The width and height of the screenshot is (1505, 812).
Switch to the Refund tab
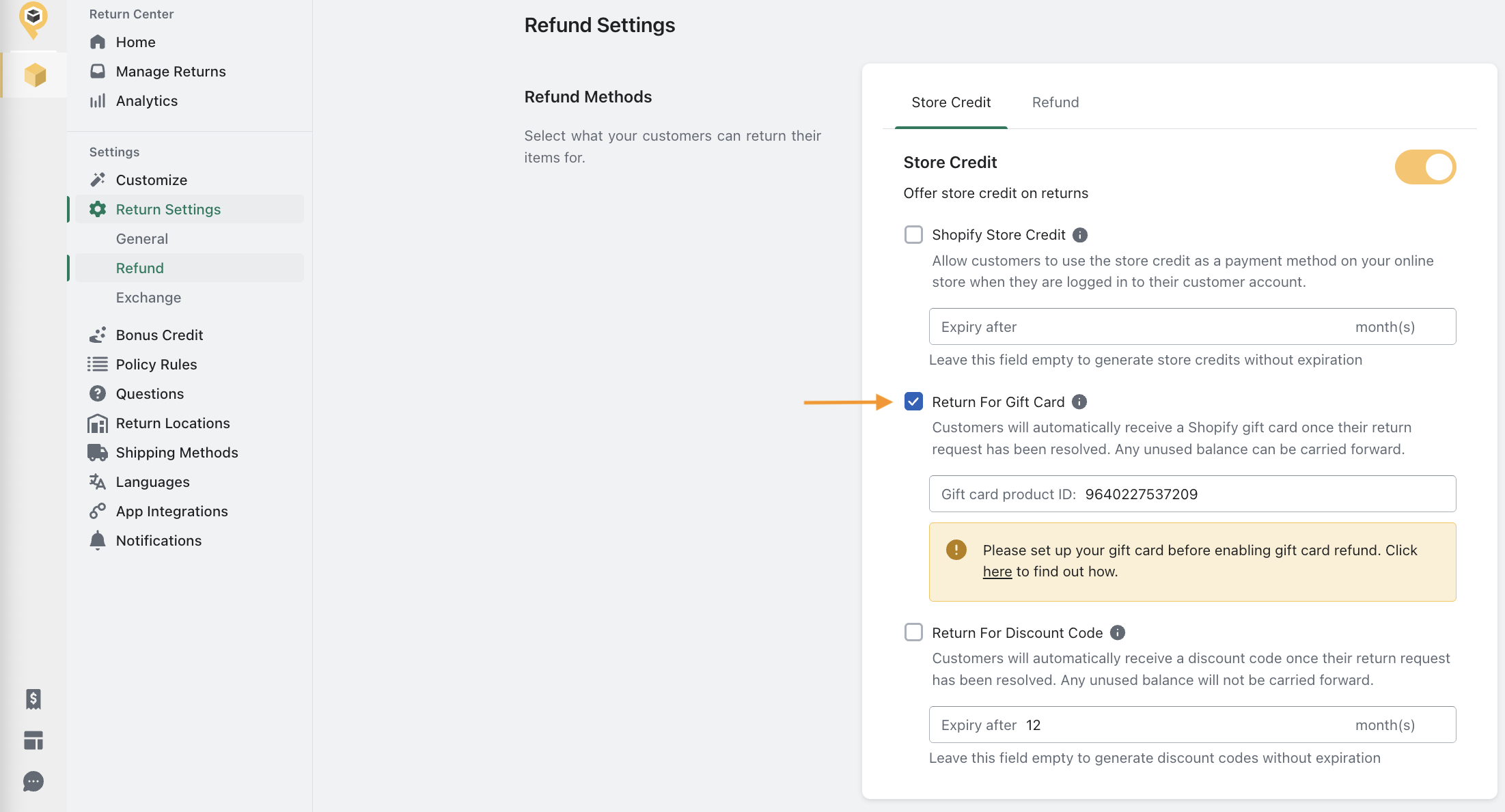pos(1055,102)
